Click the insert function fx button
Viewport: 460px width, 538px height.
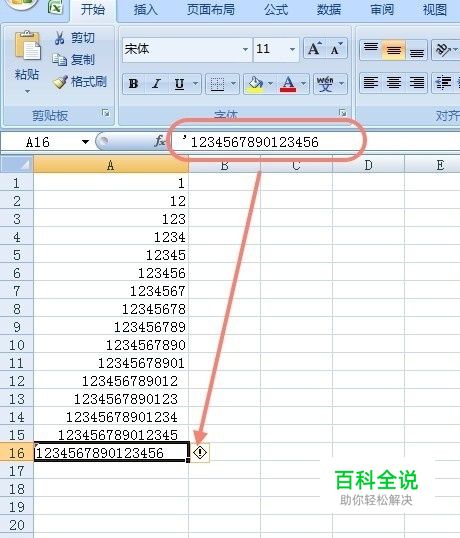(x=160, y=141)
